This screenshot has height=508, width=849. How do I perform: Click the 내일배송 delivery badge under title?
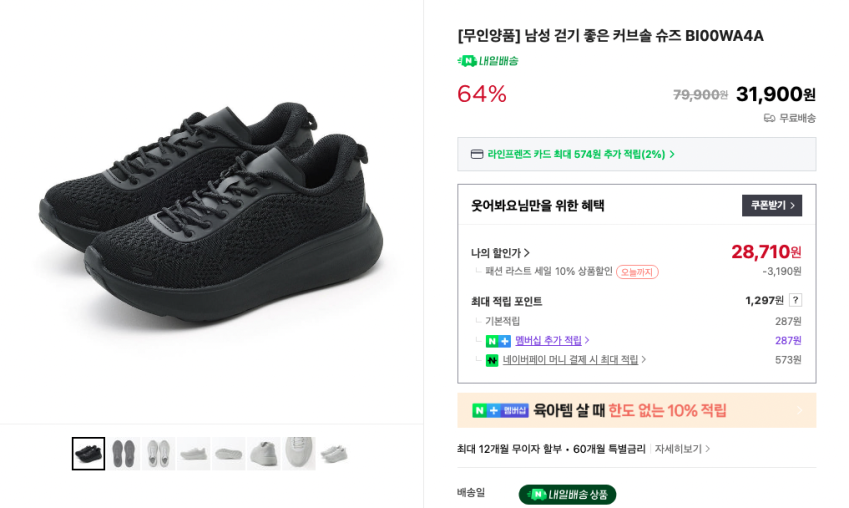(x=488, y=61)
